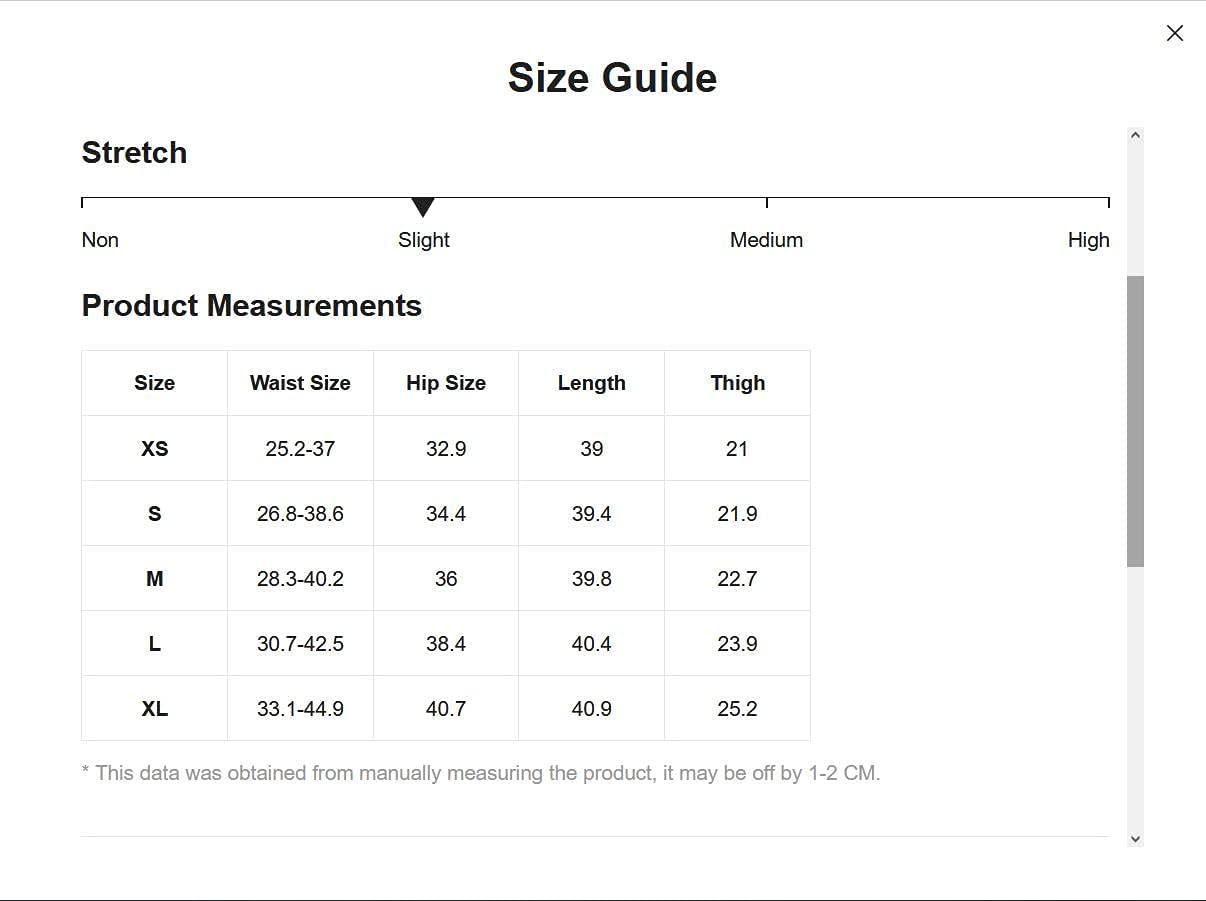Screen dimensions: 1206x901
Task: Click the manual measurement footnote text
Action: click(481, 773)
